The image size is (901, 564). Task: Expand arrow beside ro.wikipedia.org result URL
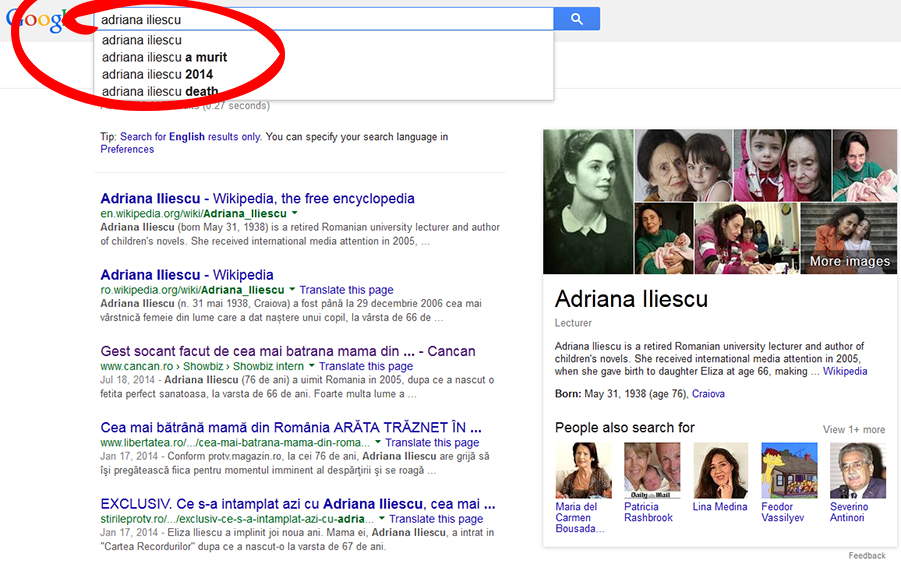[x=293, y=290]
